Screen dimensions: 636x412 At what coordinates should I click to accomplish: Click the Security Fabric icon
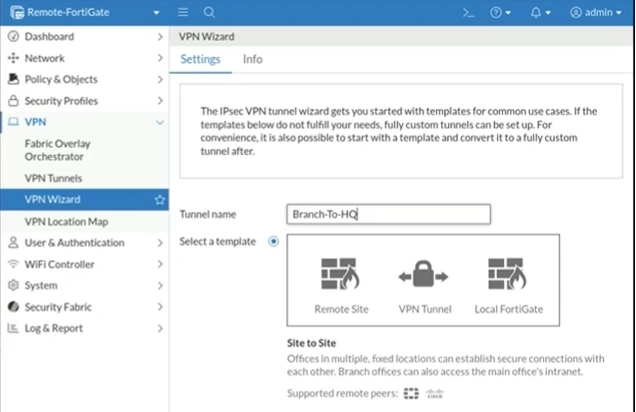point(13,307)
